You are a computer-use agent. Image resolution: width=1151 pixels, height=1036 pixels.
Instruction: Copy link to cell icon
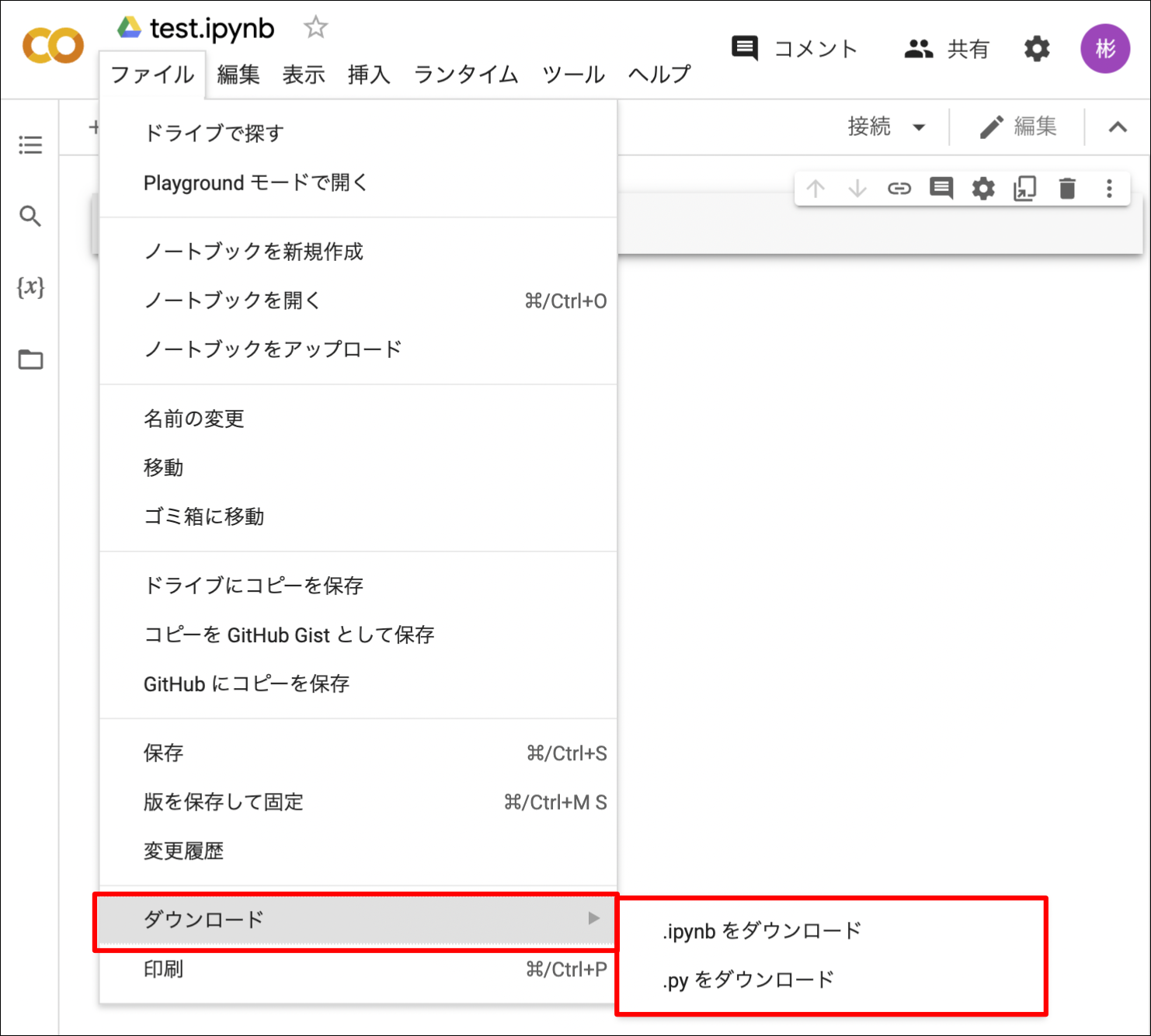pyautogui.click(x=899, y=189)
